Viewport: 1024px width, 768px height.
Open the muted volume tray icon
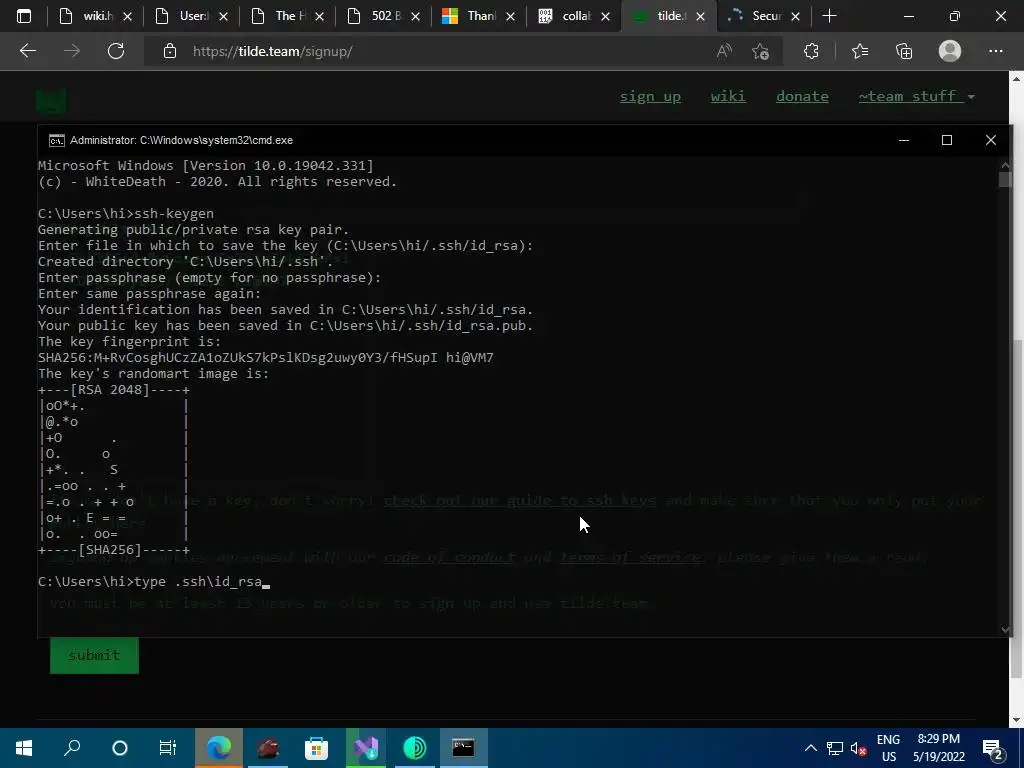[859, 748]
